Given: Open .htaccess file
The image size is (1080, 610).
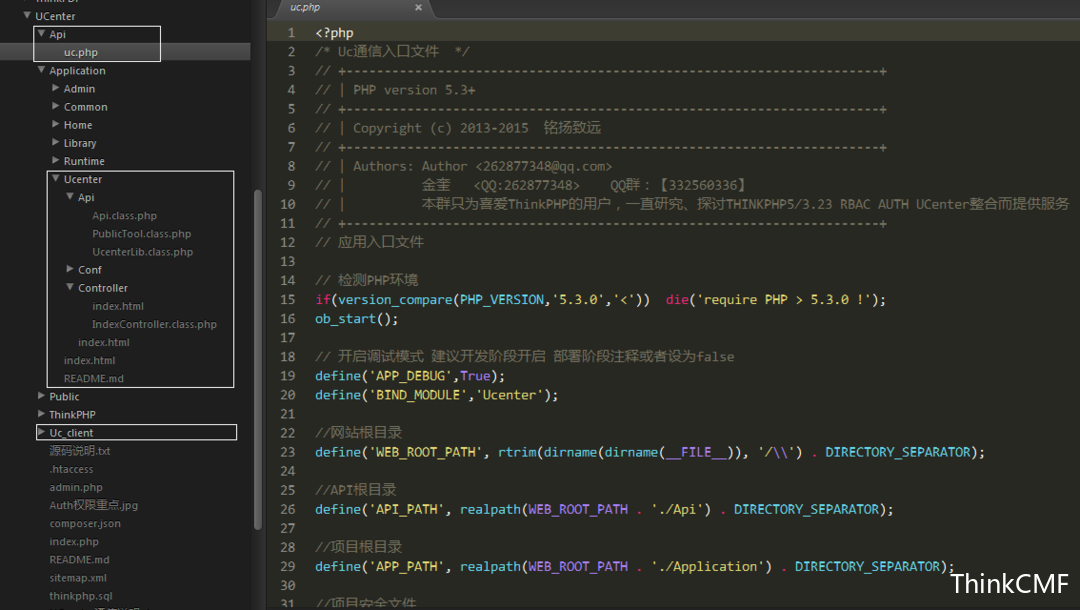Looking at the screenshot, I should [x=71, y=469].
